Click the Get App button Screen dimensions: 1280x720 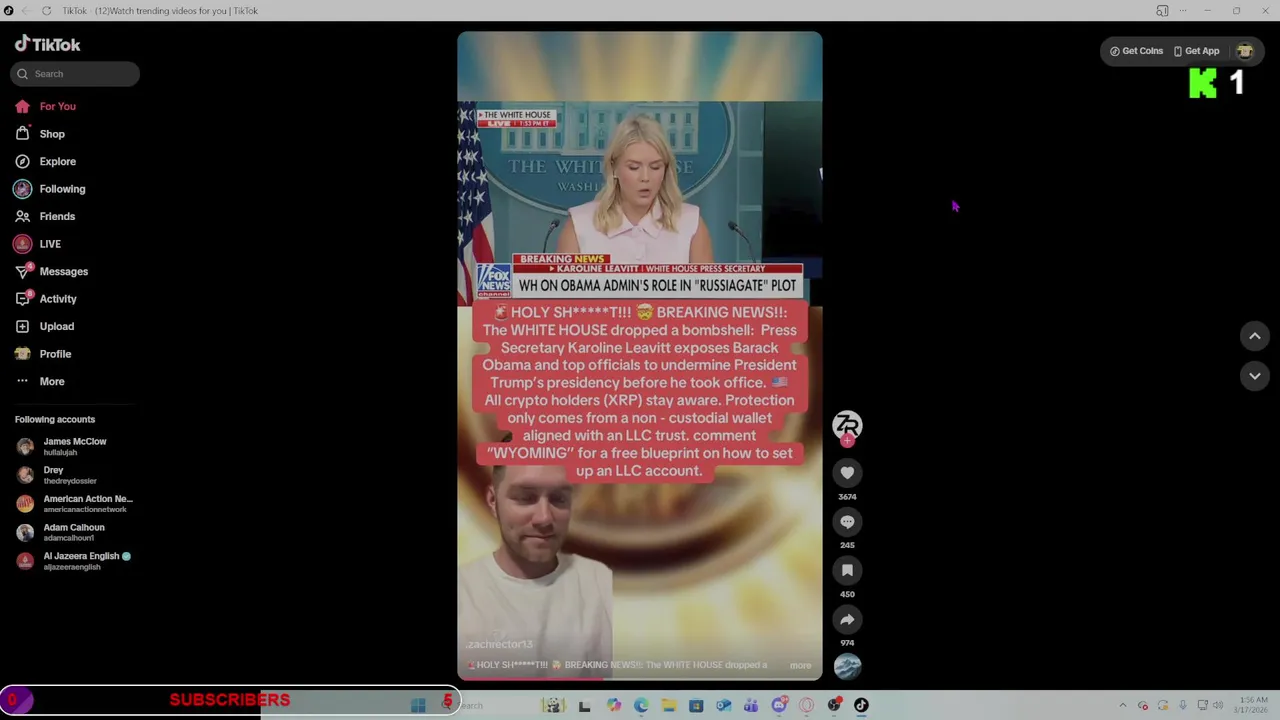tap(1197, 51)
